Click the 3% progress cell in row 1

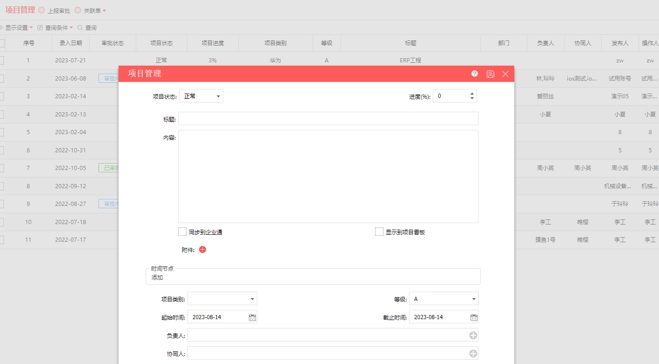click(x=213, y=61)
